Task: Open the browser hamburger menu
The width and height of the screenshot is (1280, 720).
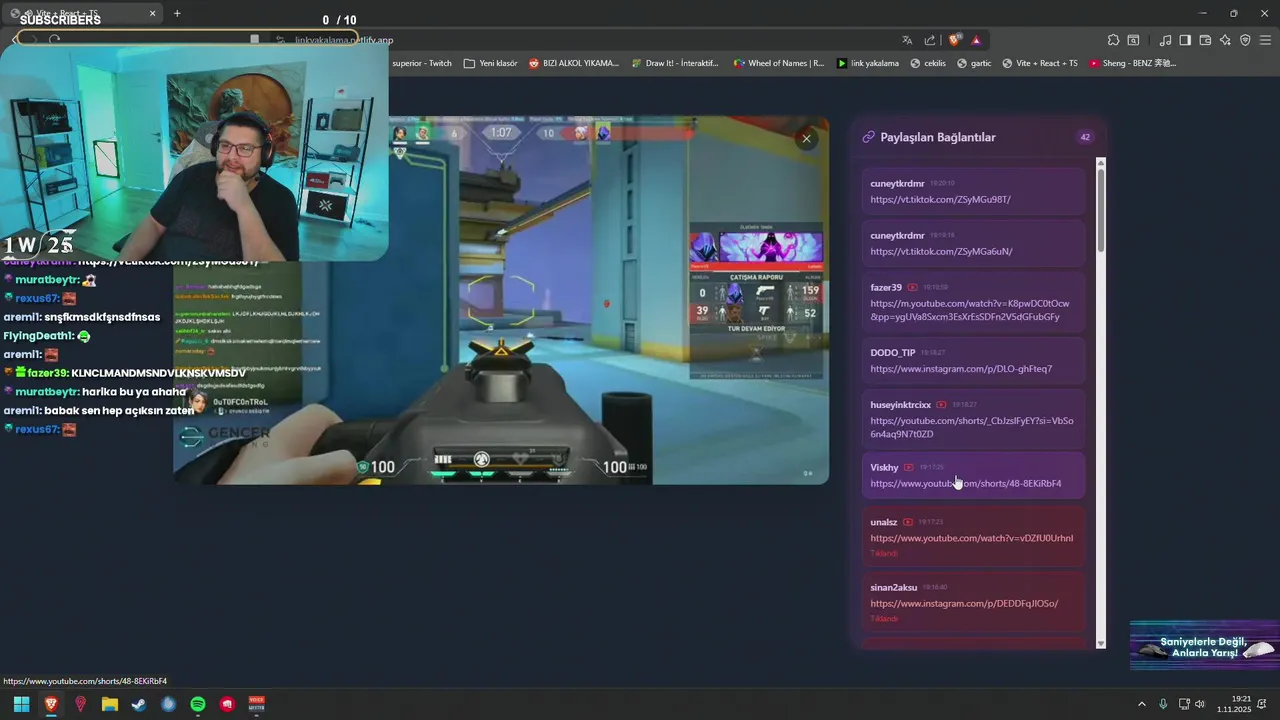Action: (1265, 40)
